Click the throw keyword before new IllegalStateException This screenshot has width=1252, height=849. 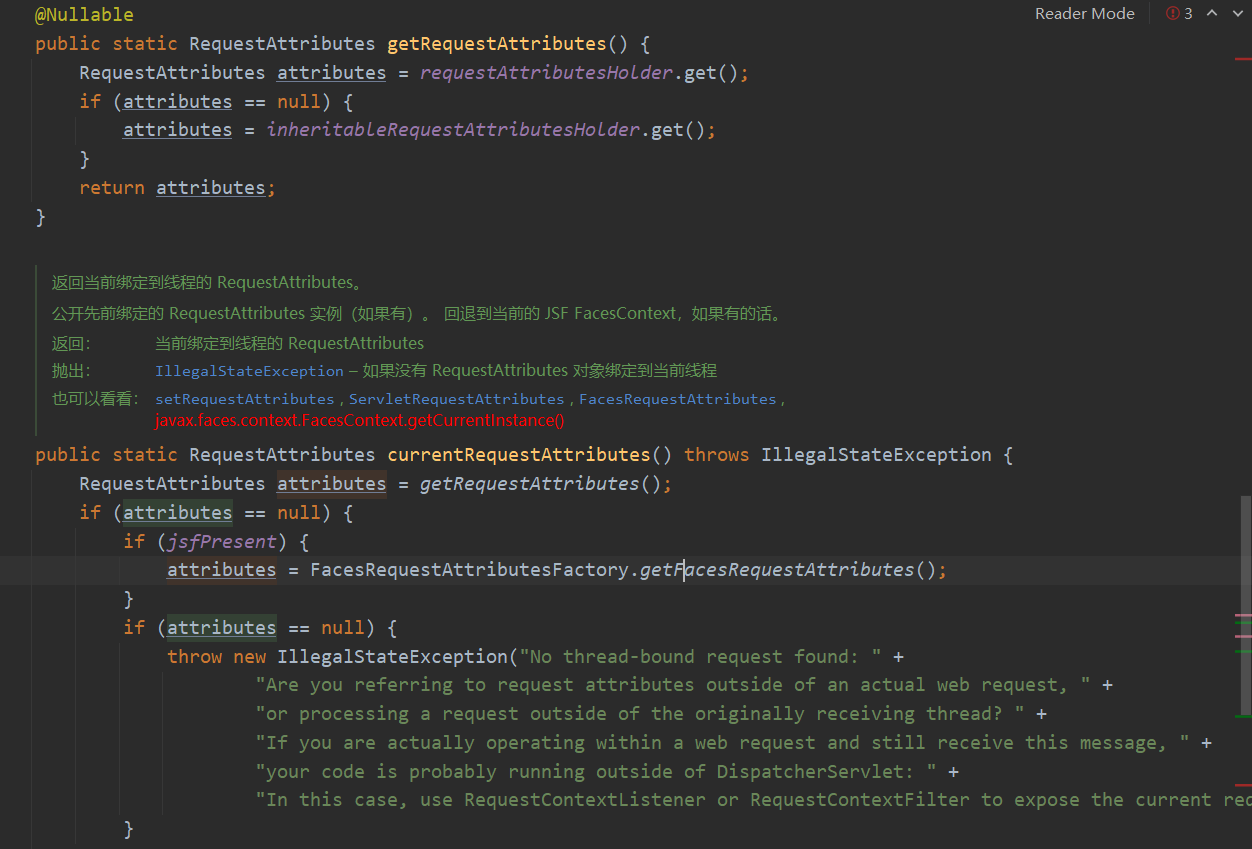point(194,657)
